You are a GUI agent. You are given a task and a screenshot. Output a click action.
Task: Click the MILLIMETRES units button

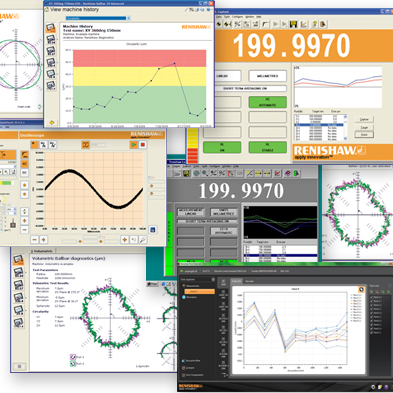click(x=267, y=76)
